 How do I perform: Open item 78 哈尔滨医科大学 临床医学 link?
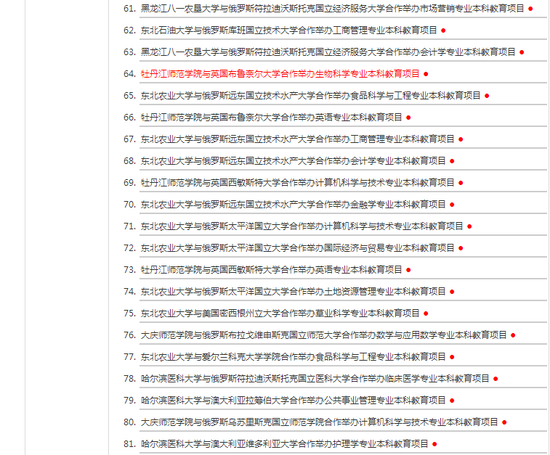[315, 378]
